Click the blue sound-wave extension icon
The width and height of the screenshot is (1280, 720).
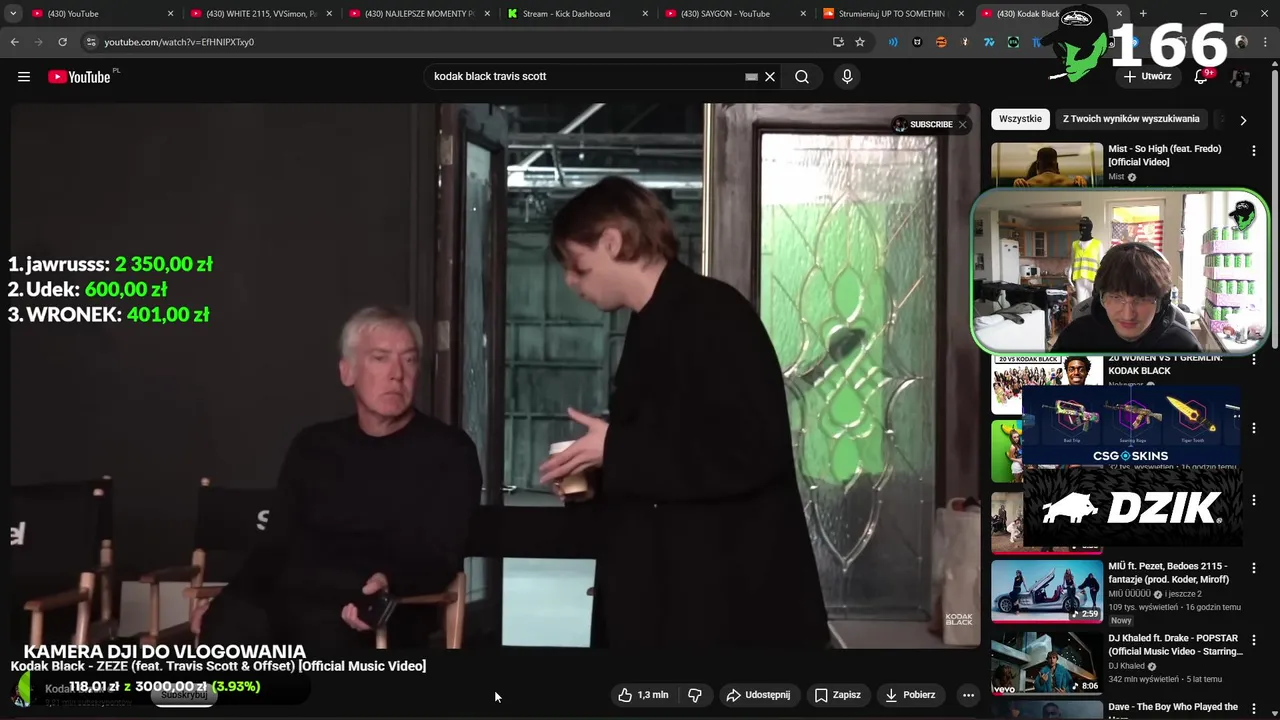[893, 42]
